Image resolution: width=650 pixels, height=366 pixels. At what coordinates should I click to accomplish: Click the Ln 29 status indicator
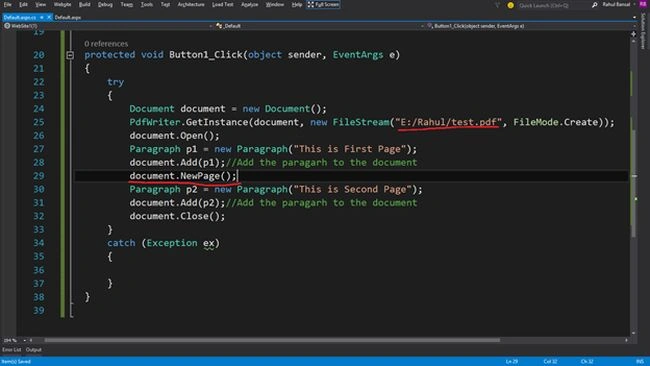coord(512,361)
